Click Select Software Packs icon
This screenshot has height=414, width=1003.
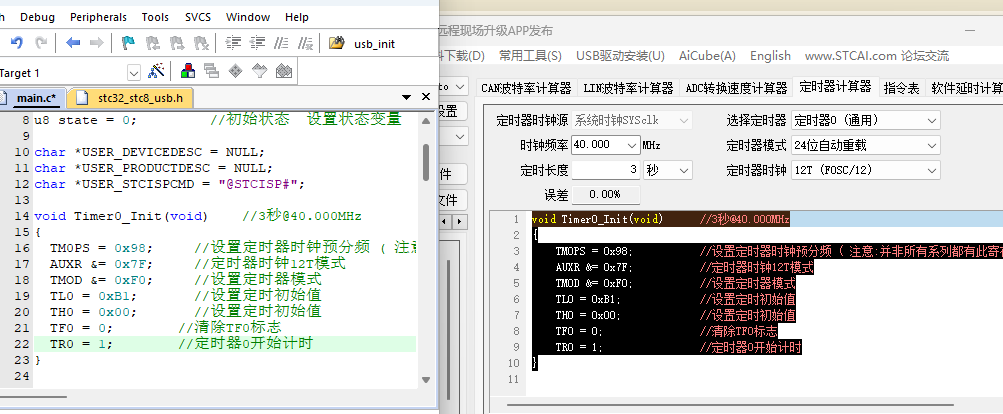(x=259, y=70)
